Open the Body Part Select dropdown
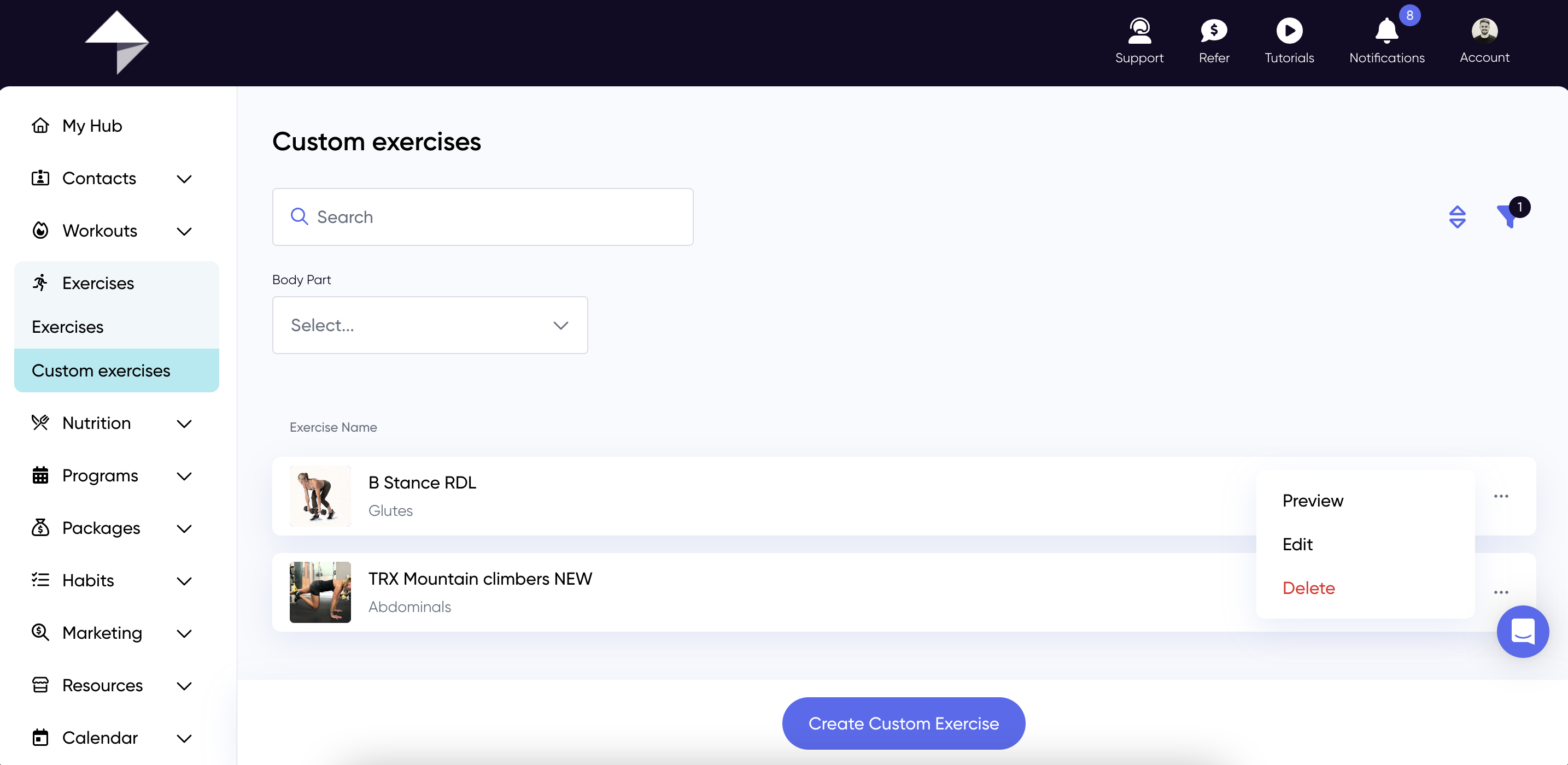The image size is (1568, 765). point(430,325)
